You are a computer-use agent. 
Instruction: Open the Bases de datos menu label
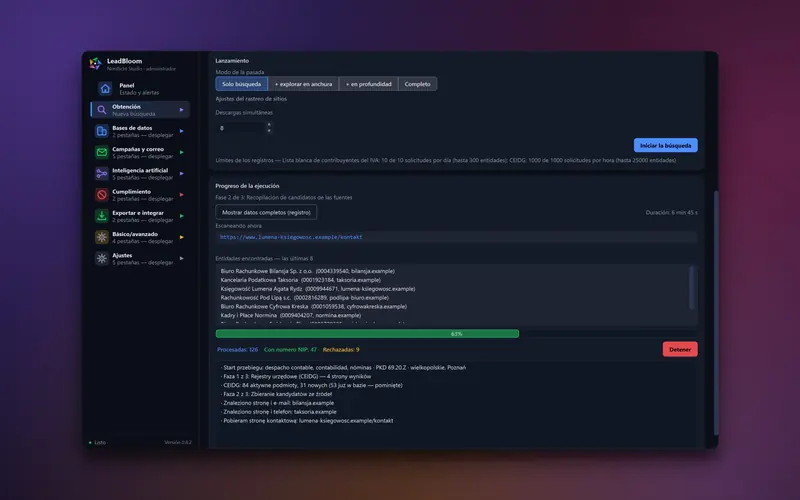(x=132, y=128)
